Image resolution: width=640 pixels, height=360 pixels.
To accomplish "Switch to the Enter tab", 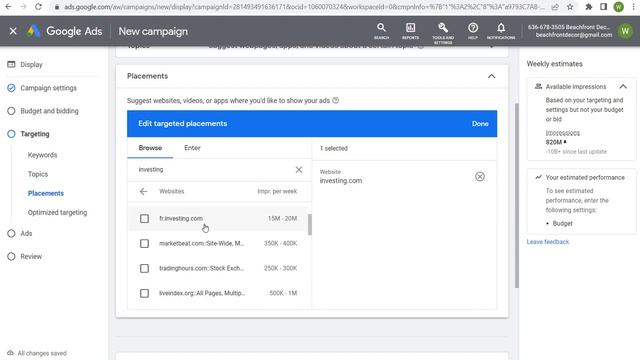I will (x=192, y=148).
